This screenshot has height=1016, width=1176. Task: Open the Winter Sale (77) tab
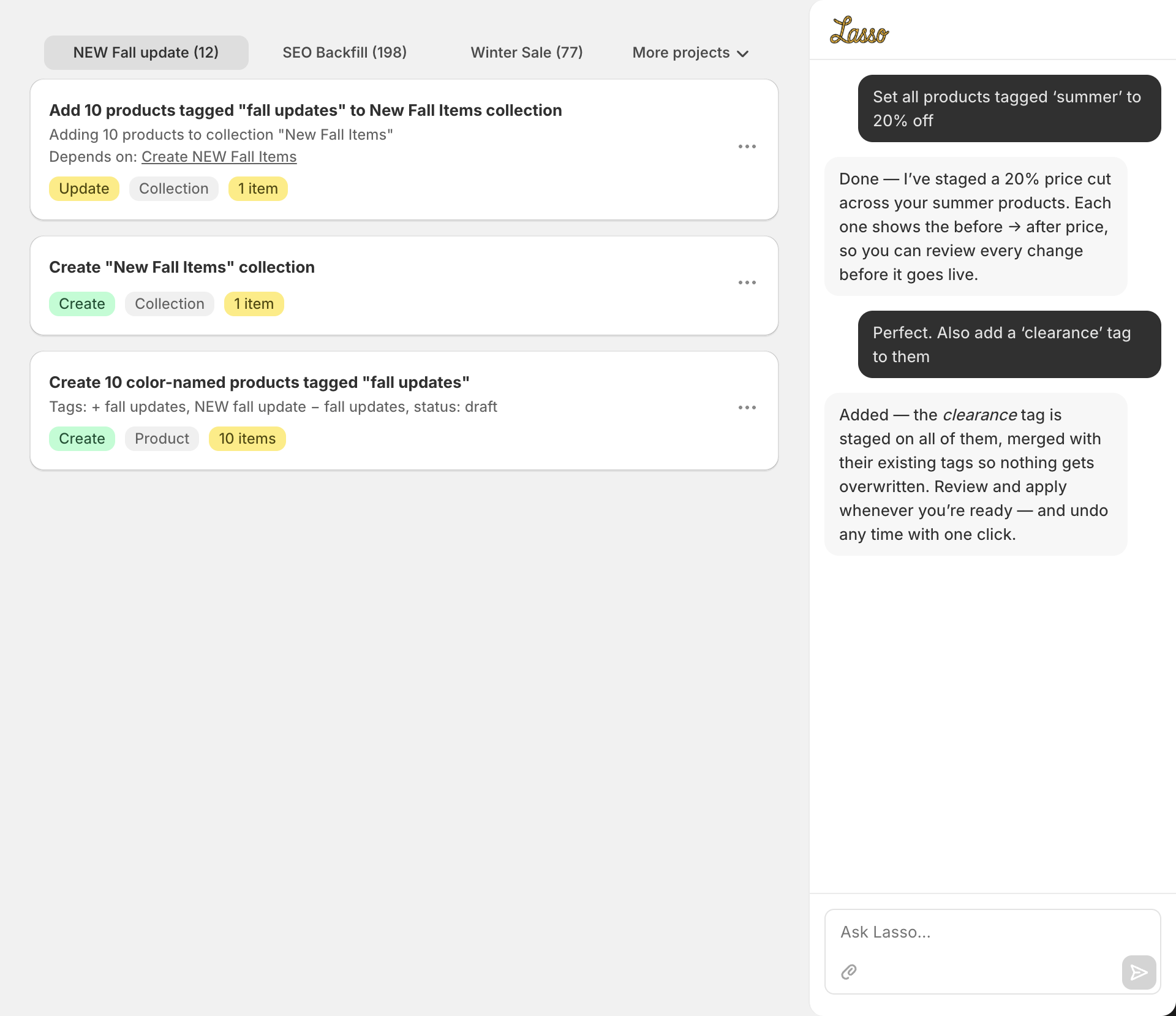[x=526, y=53]
